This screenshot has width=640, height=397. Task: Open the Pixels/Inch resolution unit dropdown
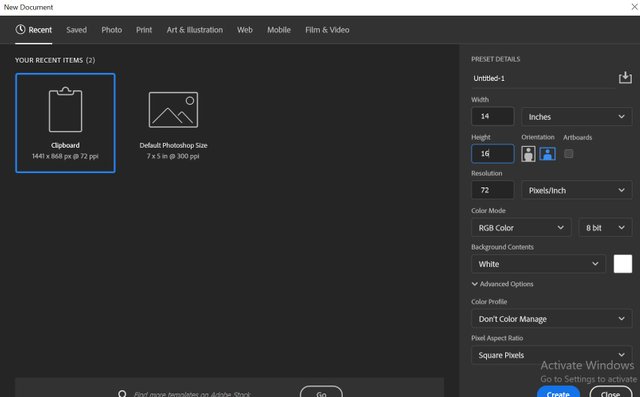(x=576, y=190)
